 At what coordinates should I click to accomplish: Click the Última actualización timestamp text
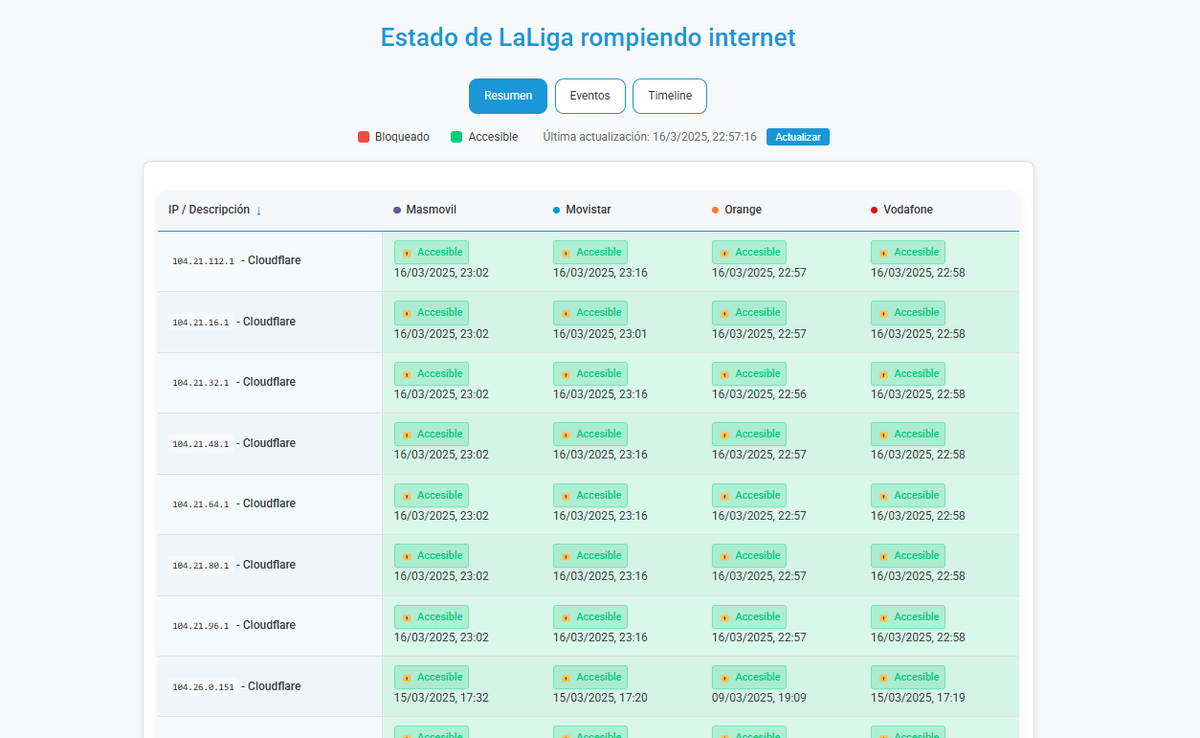click(x=647, y=136)
